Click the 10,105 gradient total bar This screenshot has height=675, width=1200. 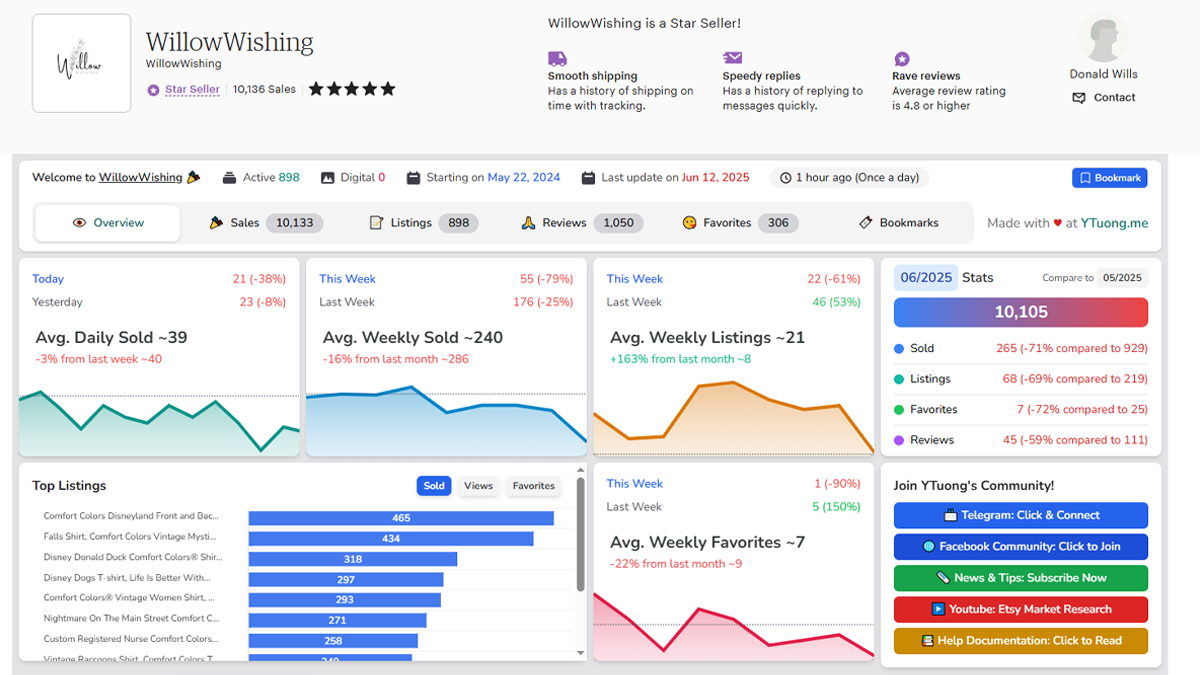coord(1021,312)
